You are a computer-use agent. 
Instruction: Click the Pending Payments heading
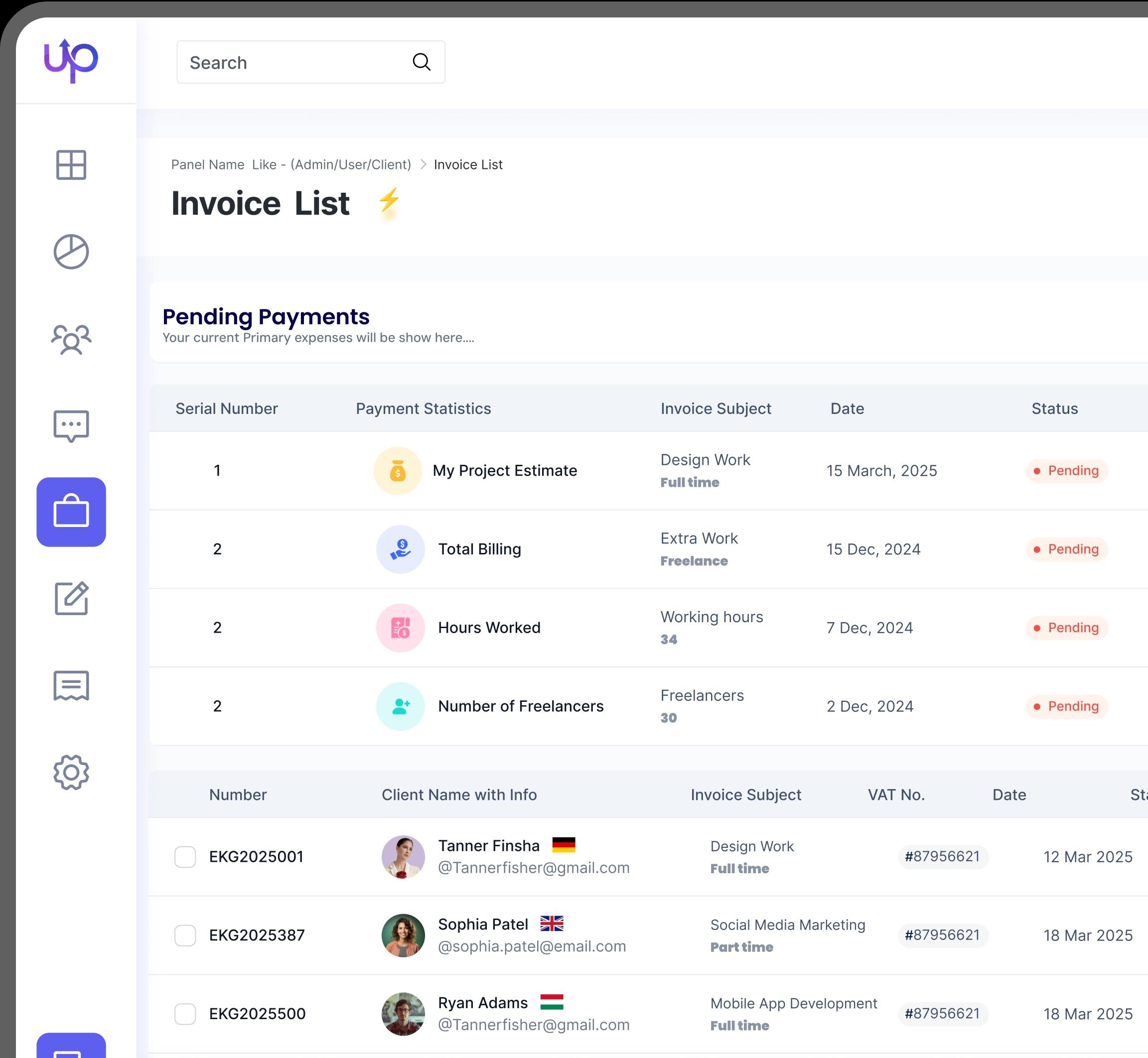[266, 317]
